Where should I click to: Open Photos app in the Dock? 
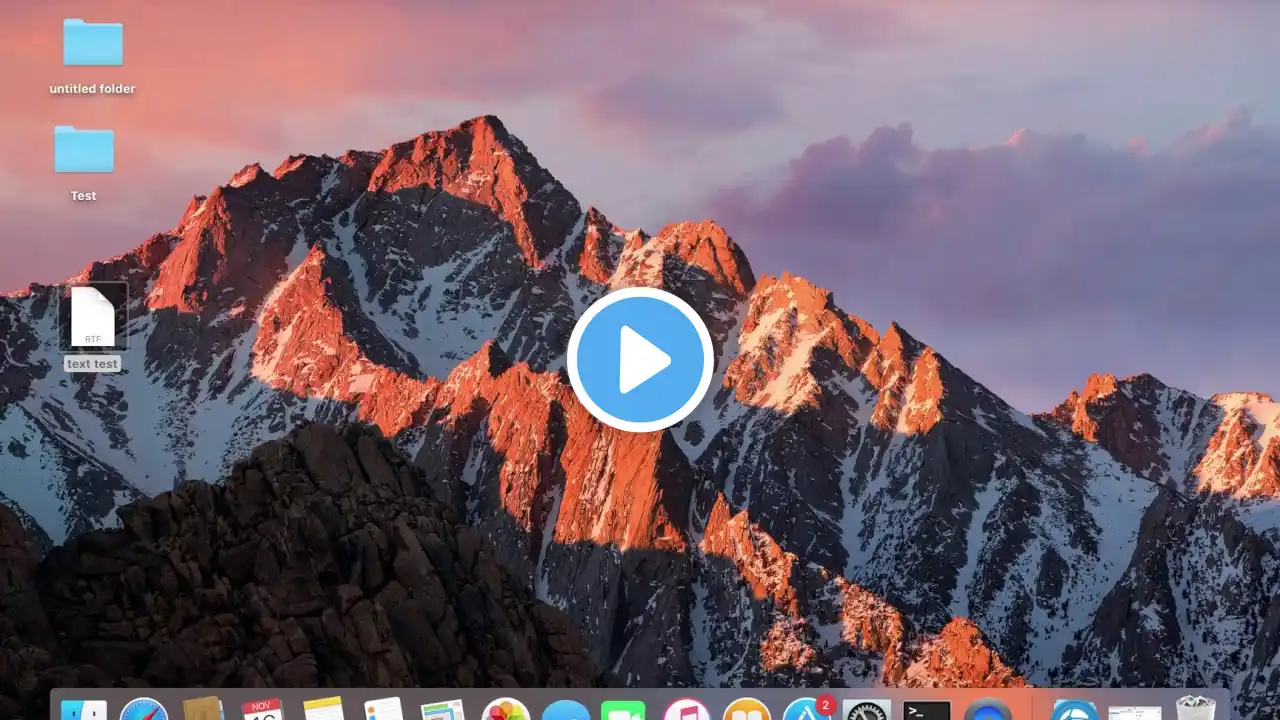click(x=506, y=709)
